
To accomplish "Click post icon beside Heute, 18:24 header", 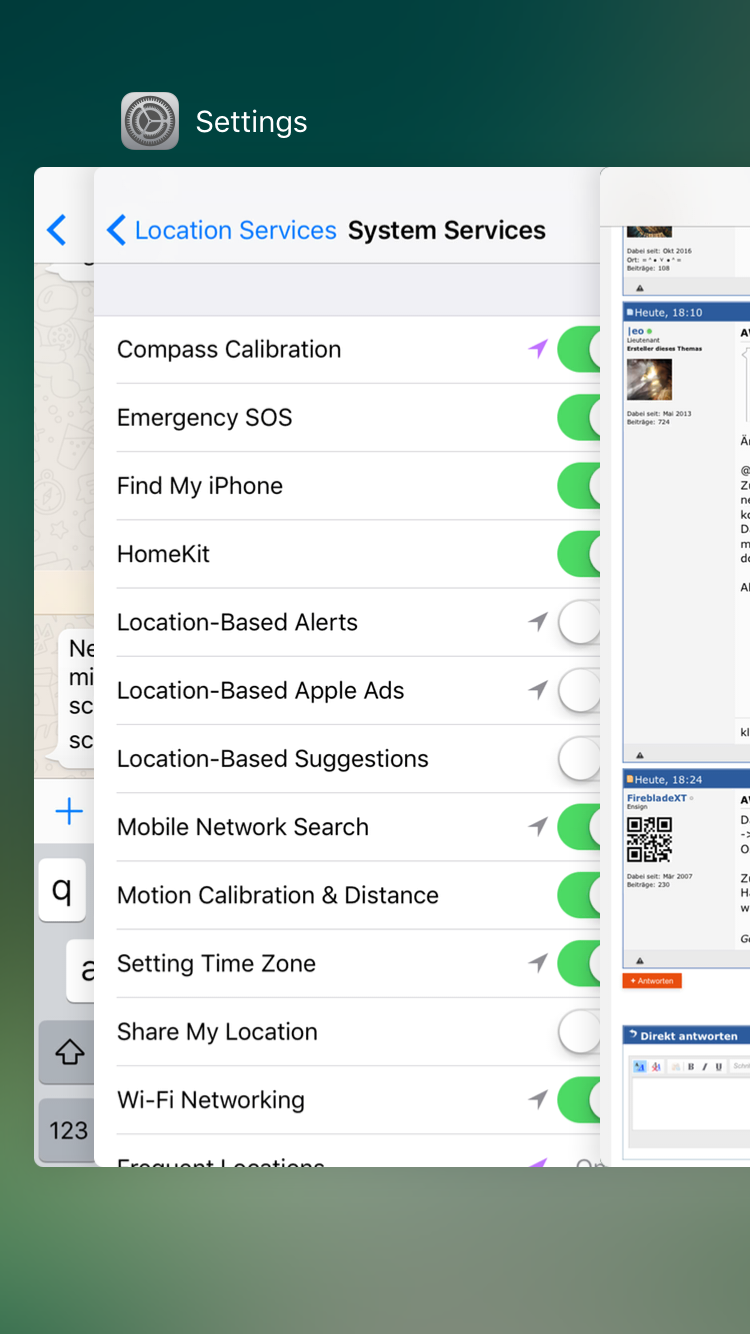I will (x=629, y=780).
